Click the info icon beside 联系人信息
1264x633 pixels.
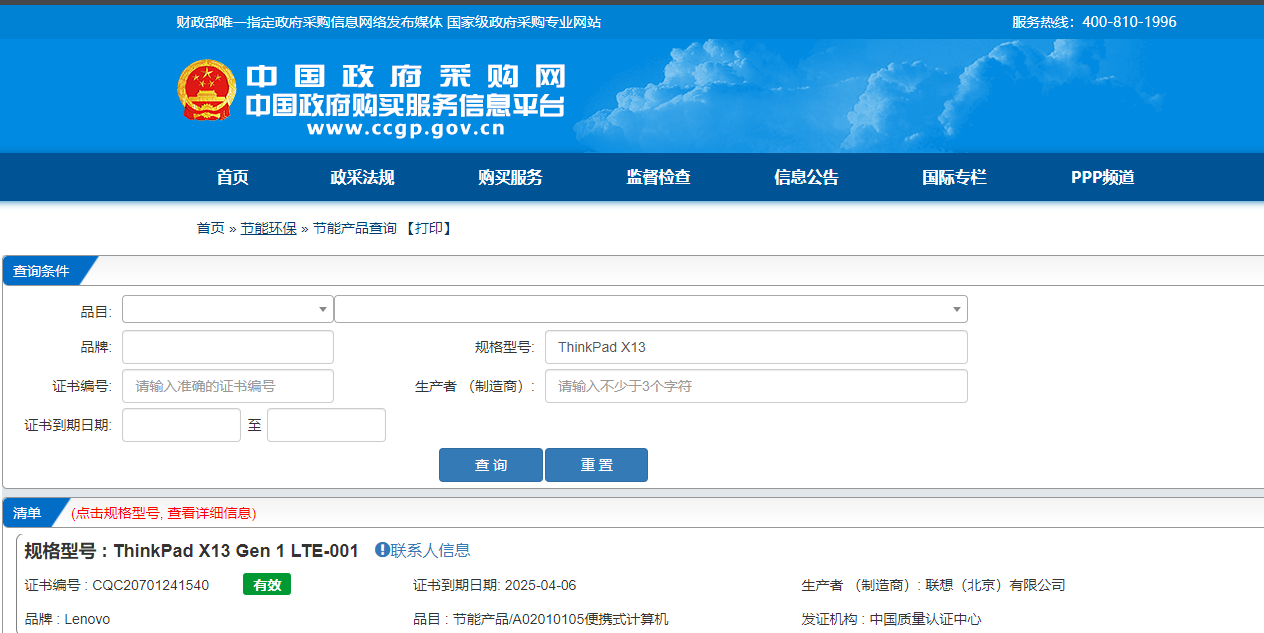click(382, 550)
